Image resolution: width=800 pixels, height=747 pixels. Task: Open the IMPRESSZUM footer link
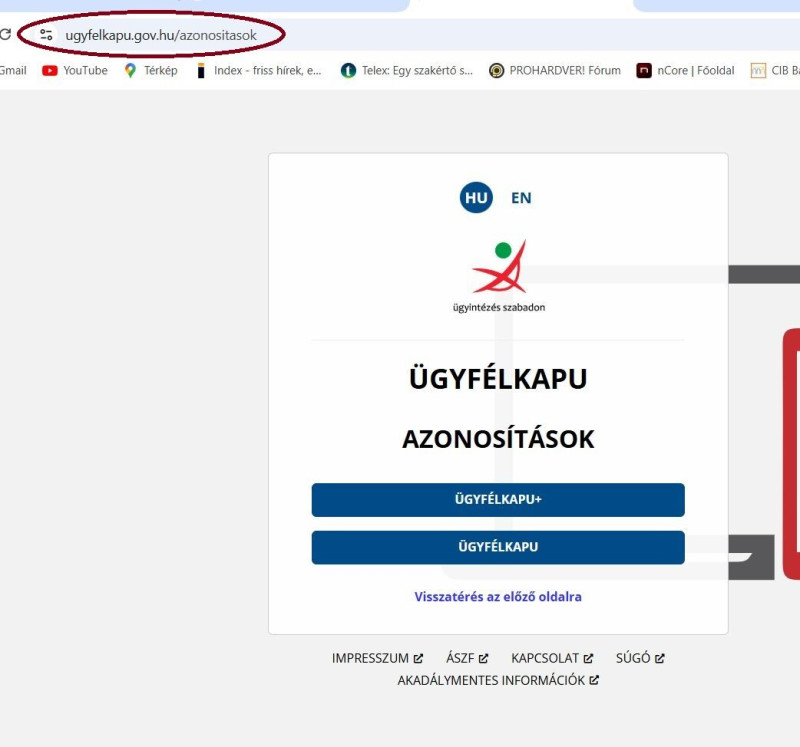(377, 658)
